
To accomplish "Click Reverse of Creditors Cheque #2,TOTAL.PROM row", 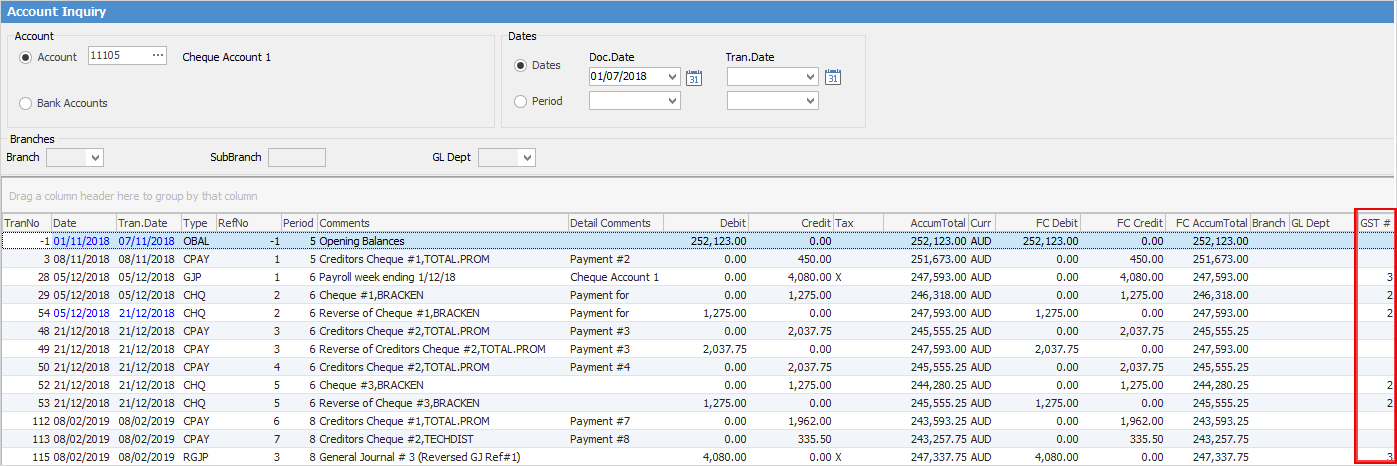I will (x=698, y=349).
